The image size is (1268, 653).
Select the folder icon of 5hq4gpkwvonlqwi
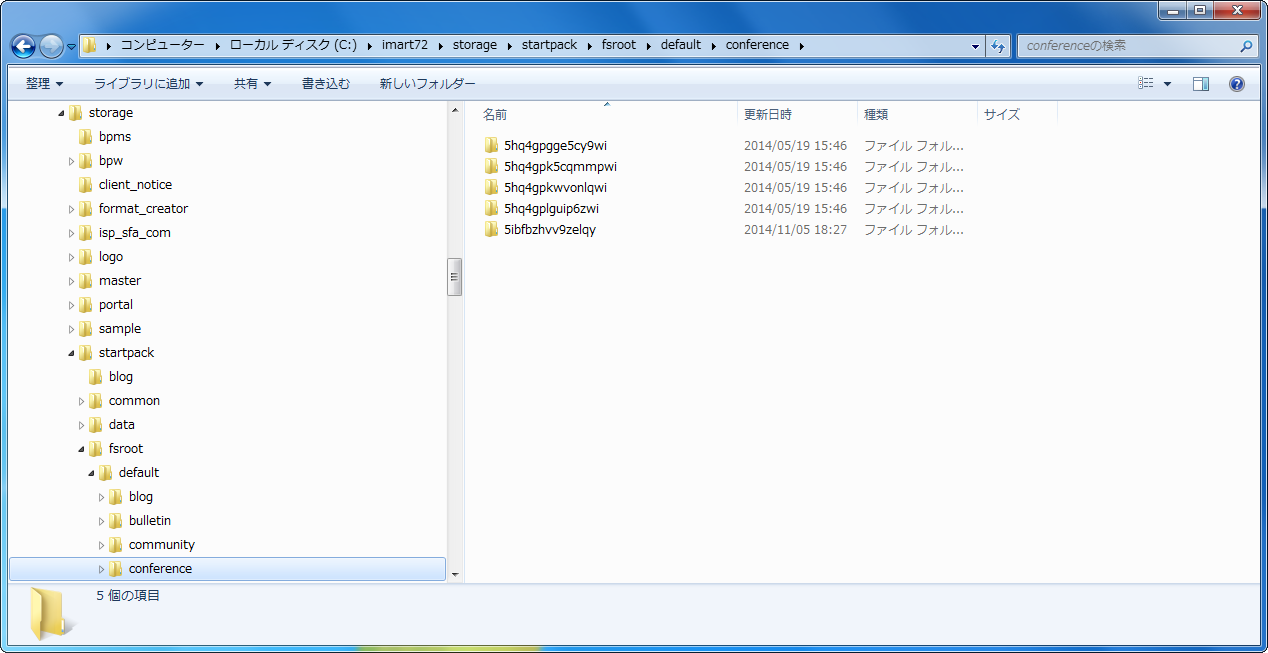click(491, 188)
